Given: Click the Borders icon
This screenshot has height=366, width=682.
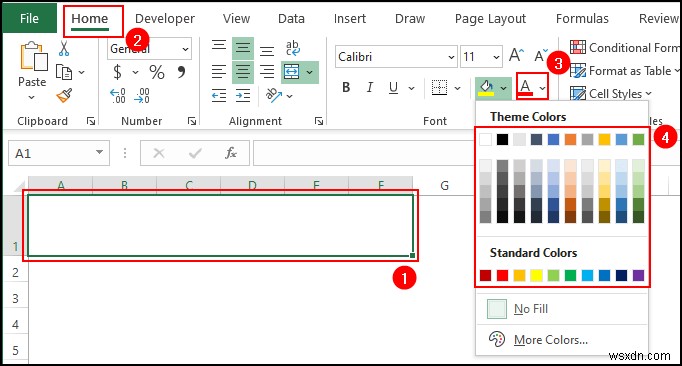Looking at the screenshot, I should click(439, 87).
